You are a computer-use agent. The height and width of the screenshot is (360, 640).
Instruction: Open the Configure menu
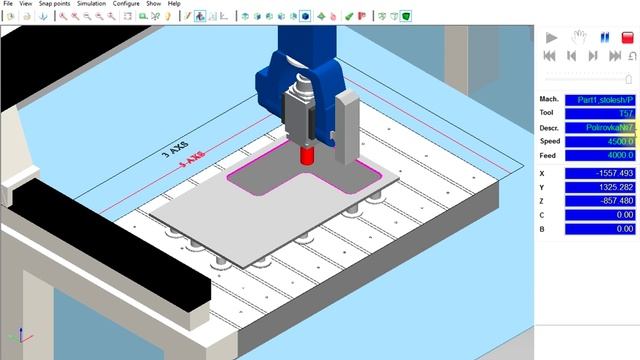(x=126, y=3)
